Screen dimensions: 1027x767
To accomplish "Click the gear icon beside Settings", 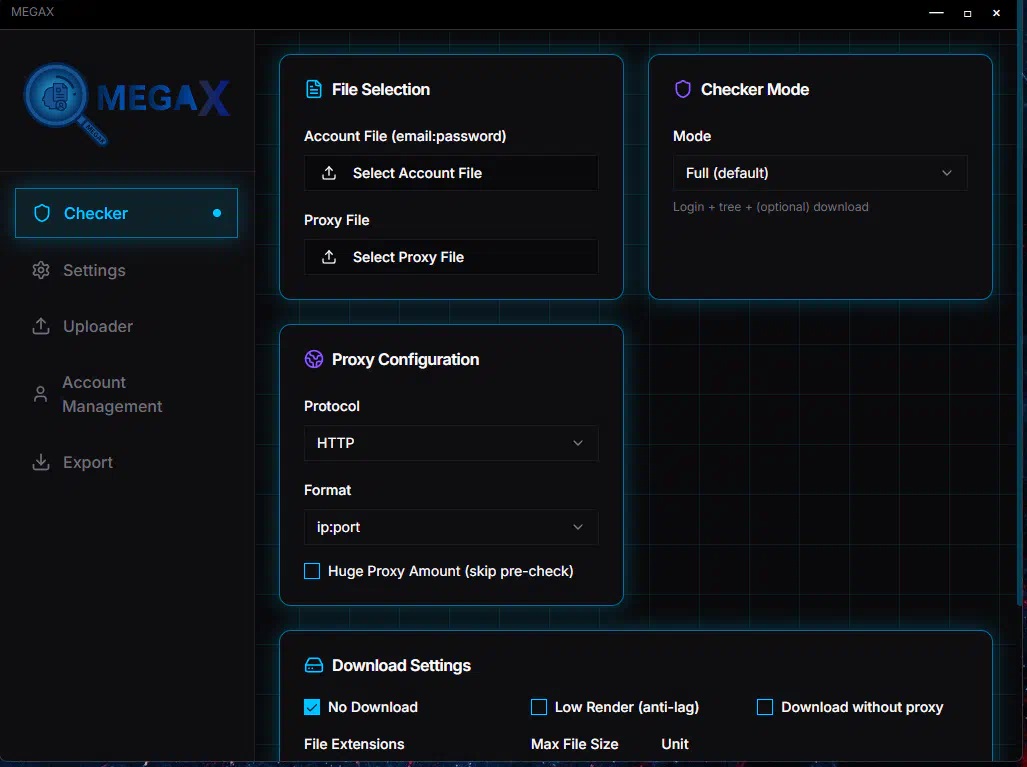I will coord(41,270).
